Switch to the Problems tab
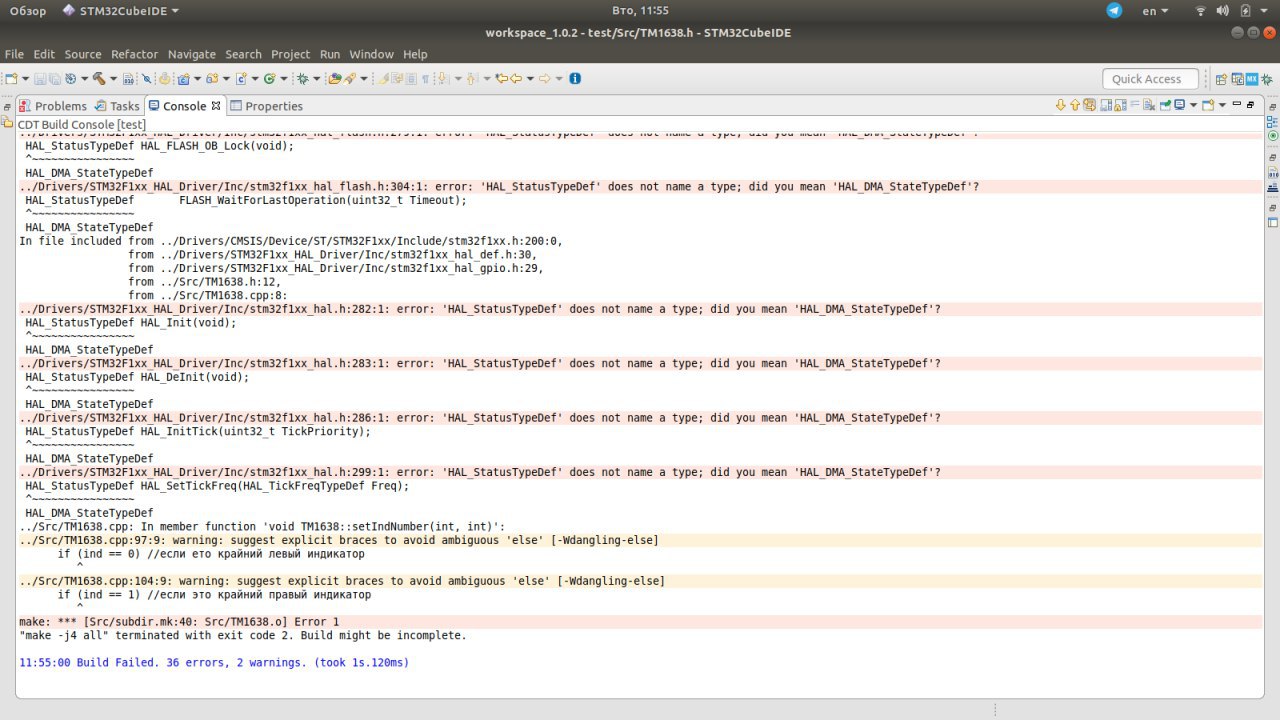This screenshot has width=1280, height=720. 53,106
